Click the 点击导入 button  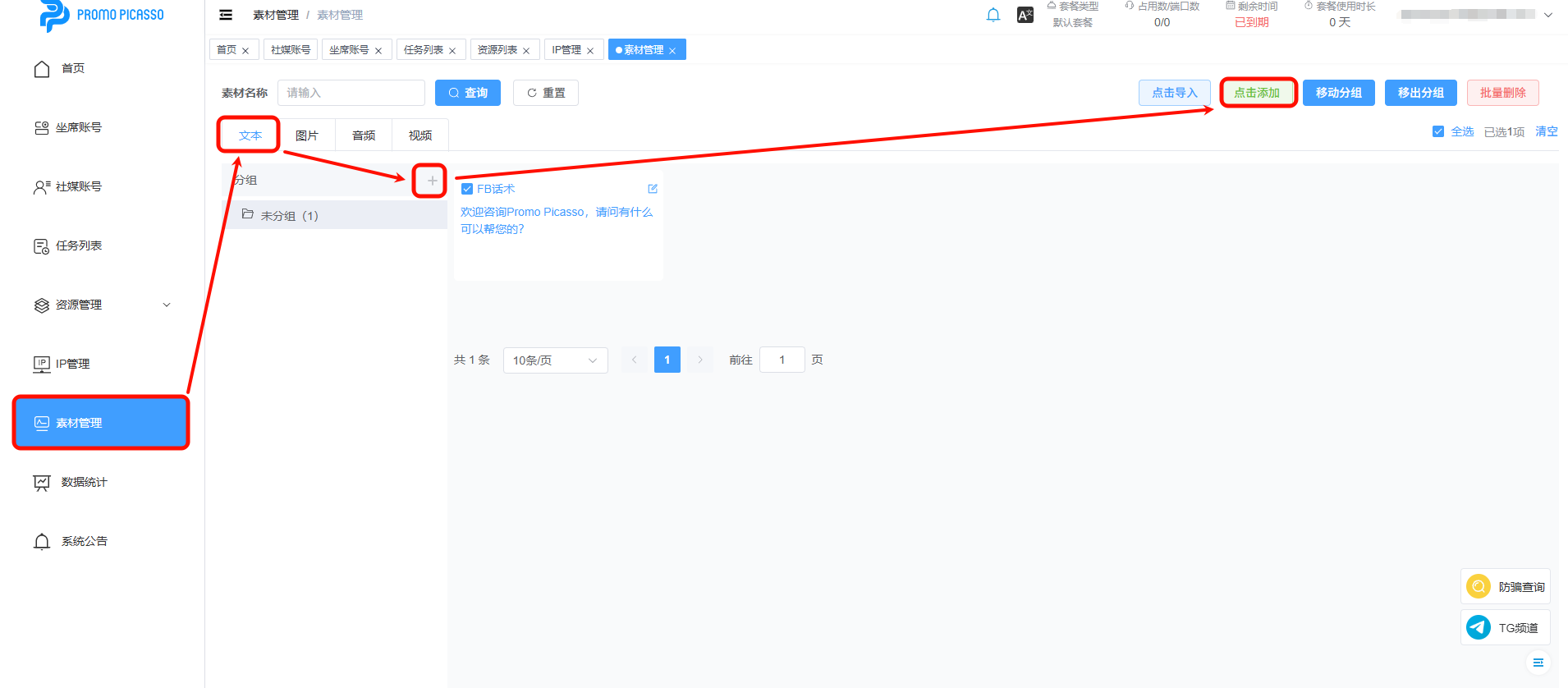pos(1174,93)
